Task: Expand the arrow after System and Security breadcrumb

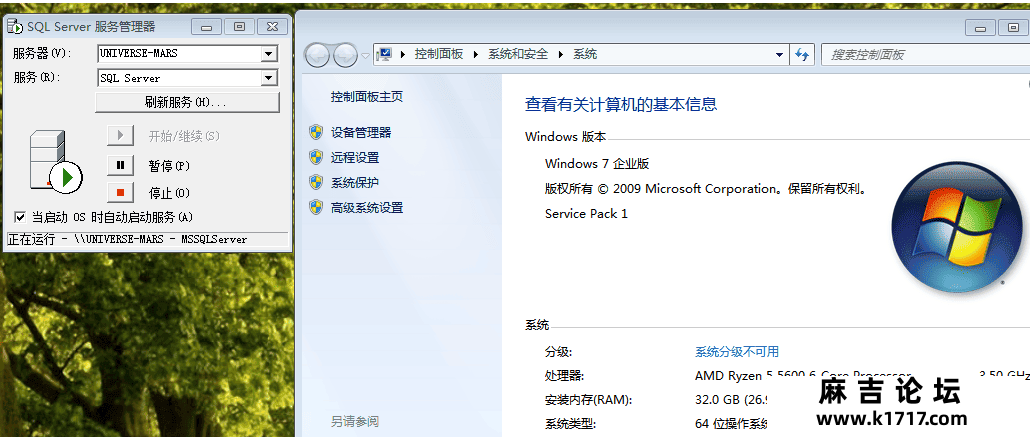Action: click(x=561, y=55)
